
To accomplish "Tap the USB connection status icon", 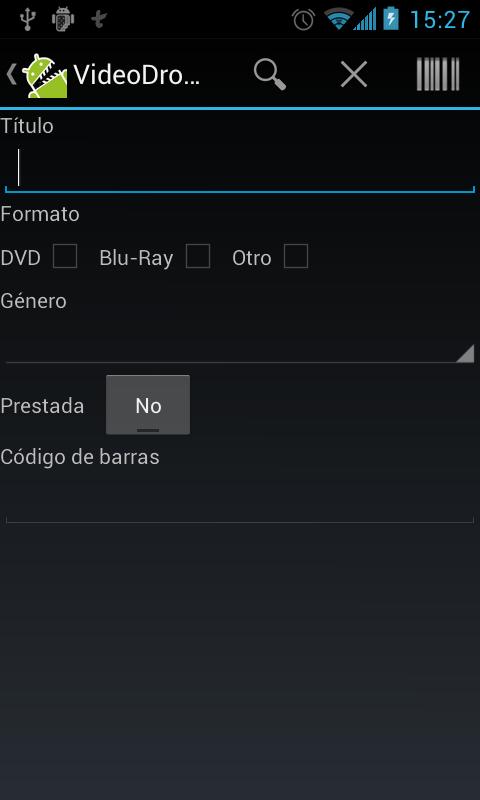I will coord(27,19).
